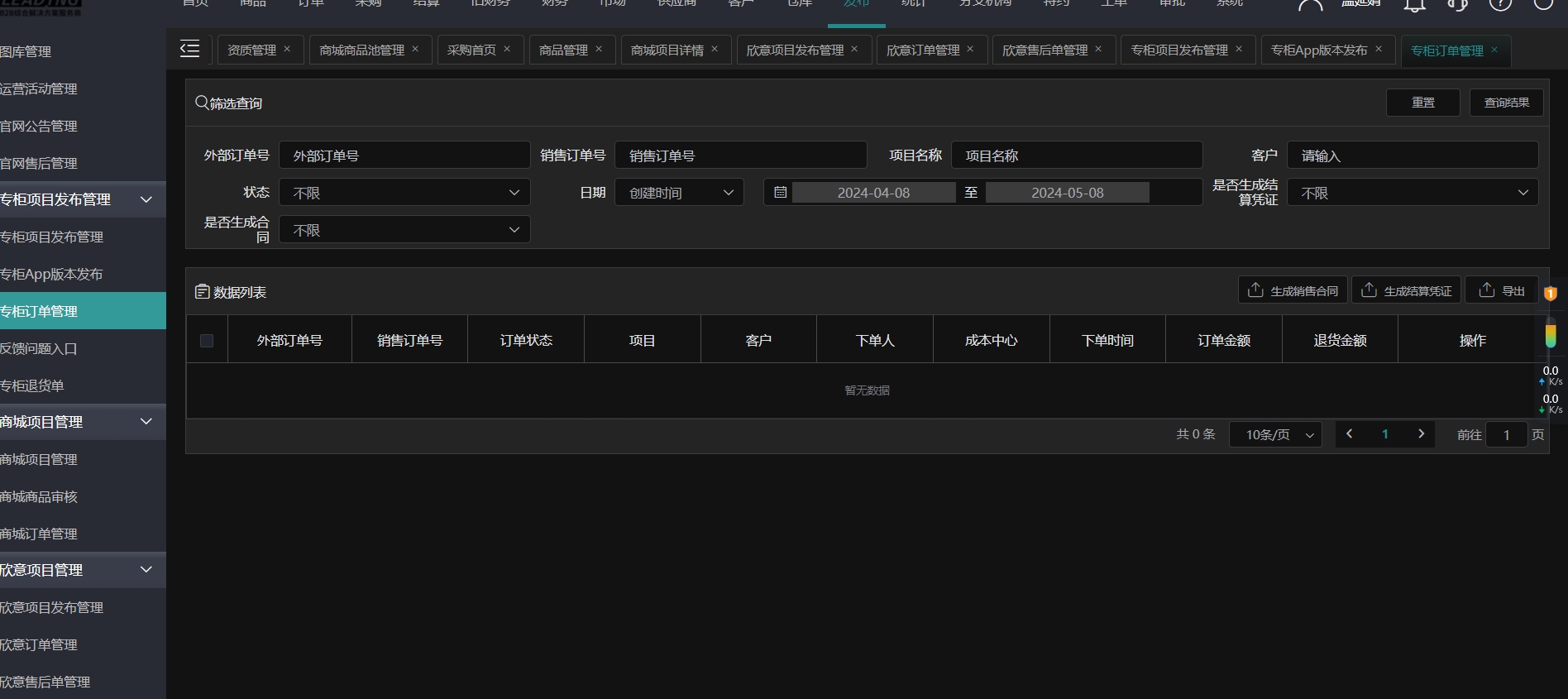This screenshot has width=1568, height=699.
Task: Close the active 专柜订单管理 tab
Action: pyautogui.click(x=1494, y=50)
